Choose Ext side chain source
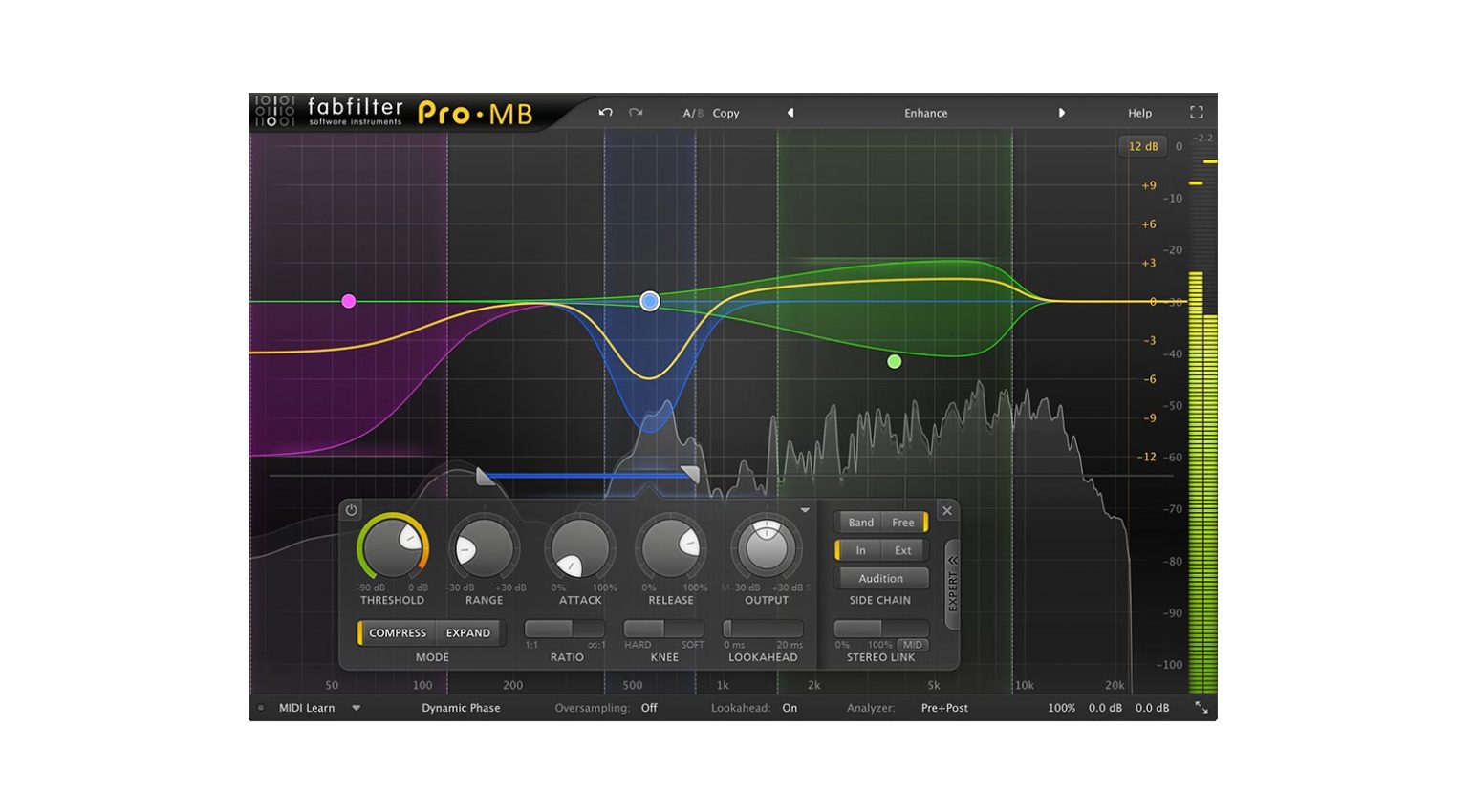This screenshot has height=812, width=1472. 903,550
